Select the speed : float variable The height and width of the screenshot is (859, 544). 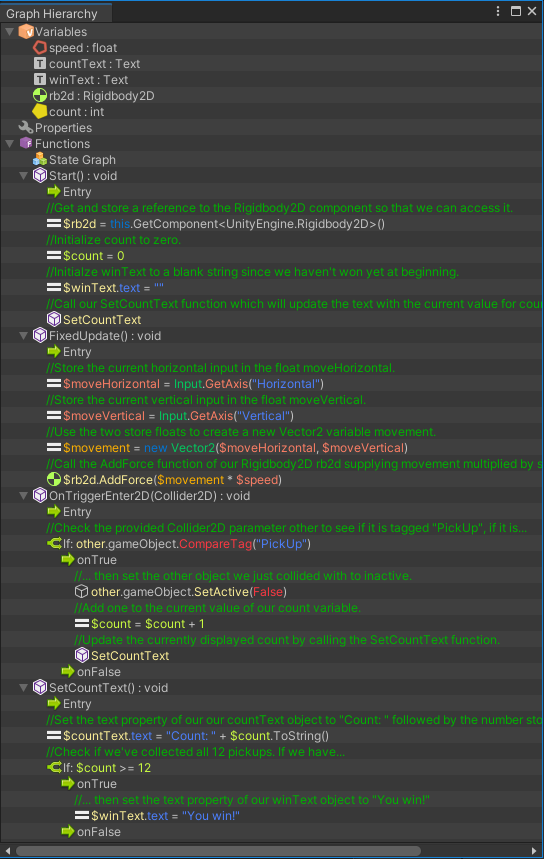pos(272,48)
